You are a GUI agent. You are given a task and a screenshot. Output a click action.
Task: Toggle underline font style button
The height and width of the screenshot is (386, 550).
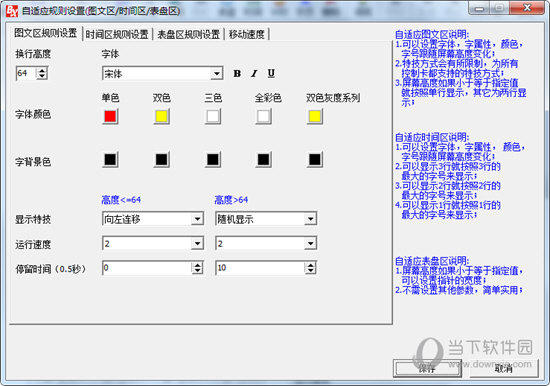(x=271, y=73)
